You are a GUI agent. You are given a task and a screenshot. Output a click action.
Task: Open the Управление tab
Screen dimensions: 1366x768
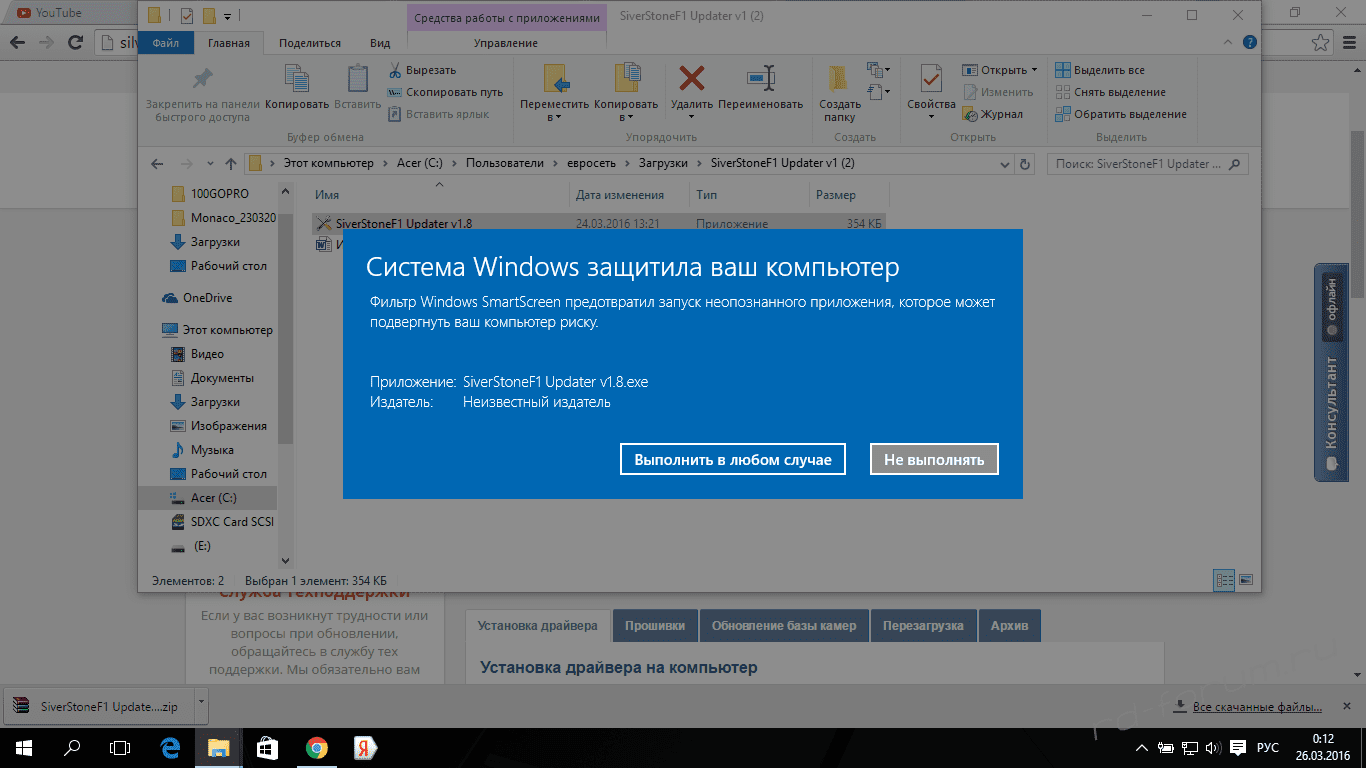click(x=506, y=43)
